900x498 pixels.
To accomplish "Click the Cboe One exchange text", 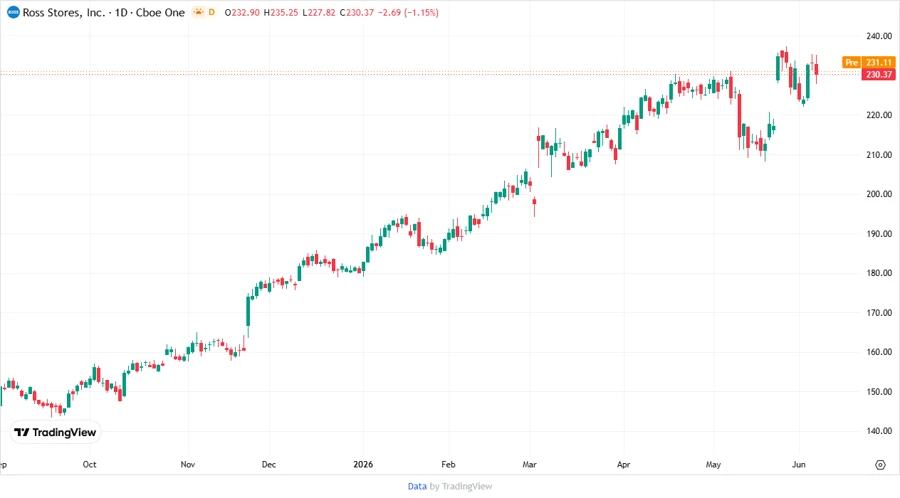I will coord(160,13).
